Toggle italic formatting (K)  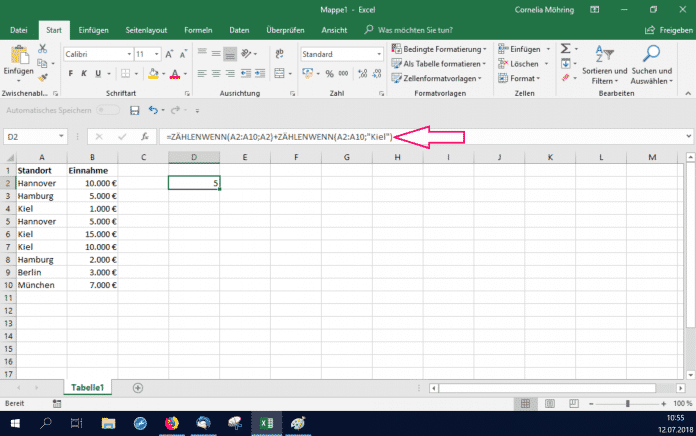[x=86, y=73]
